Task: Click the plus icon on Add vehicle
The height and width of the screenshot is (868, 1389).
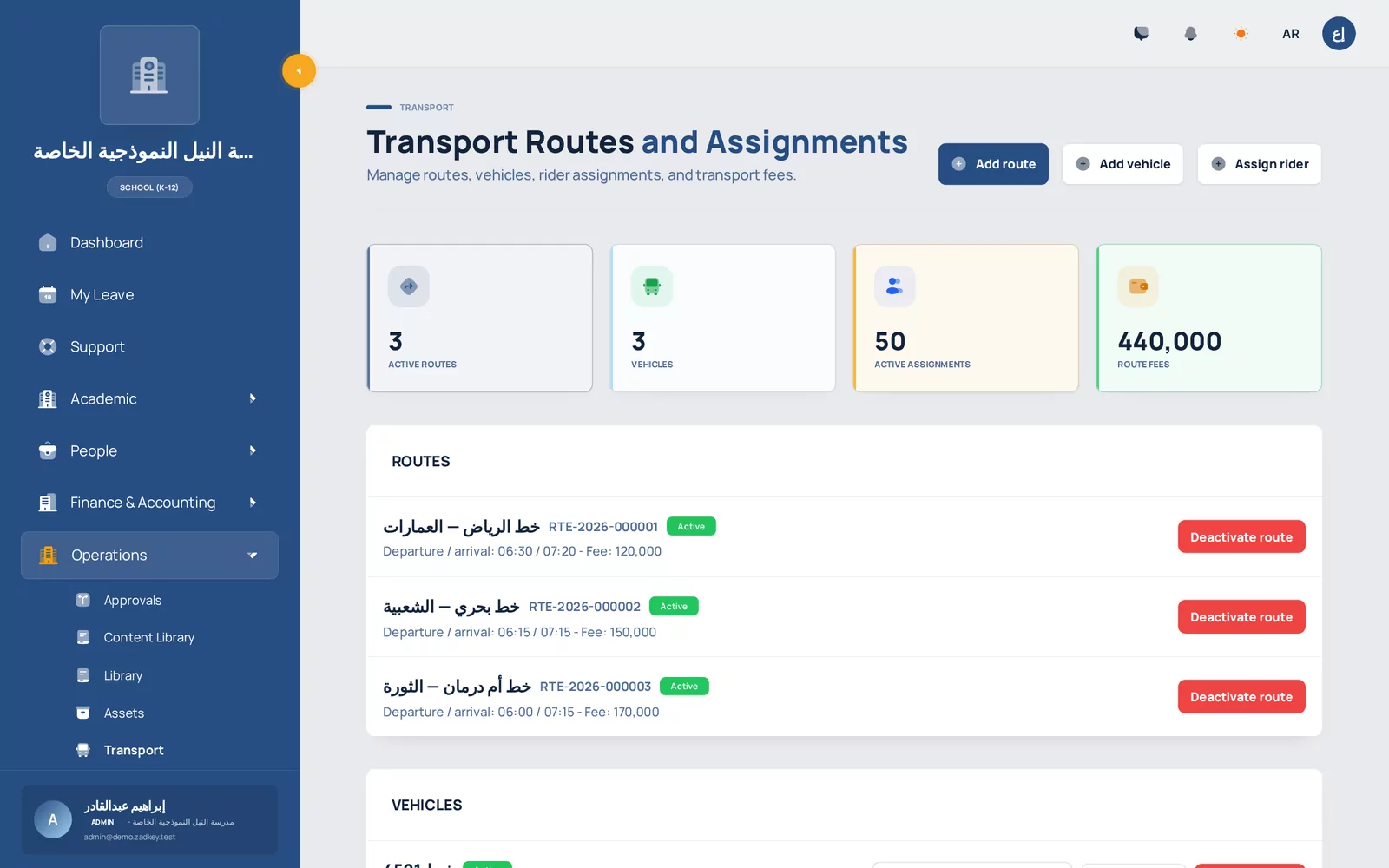Action: [1083, 164]
